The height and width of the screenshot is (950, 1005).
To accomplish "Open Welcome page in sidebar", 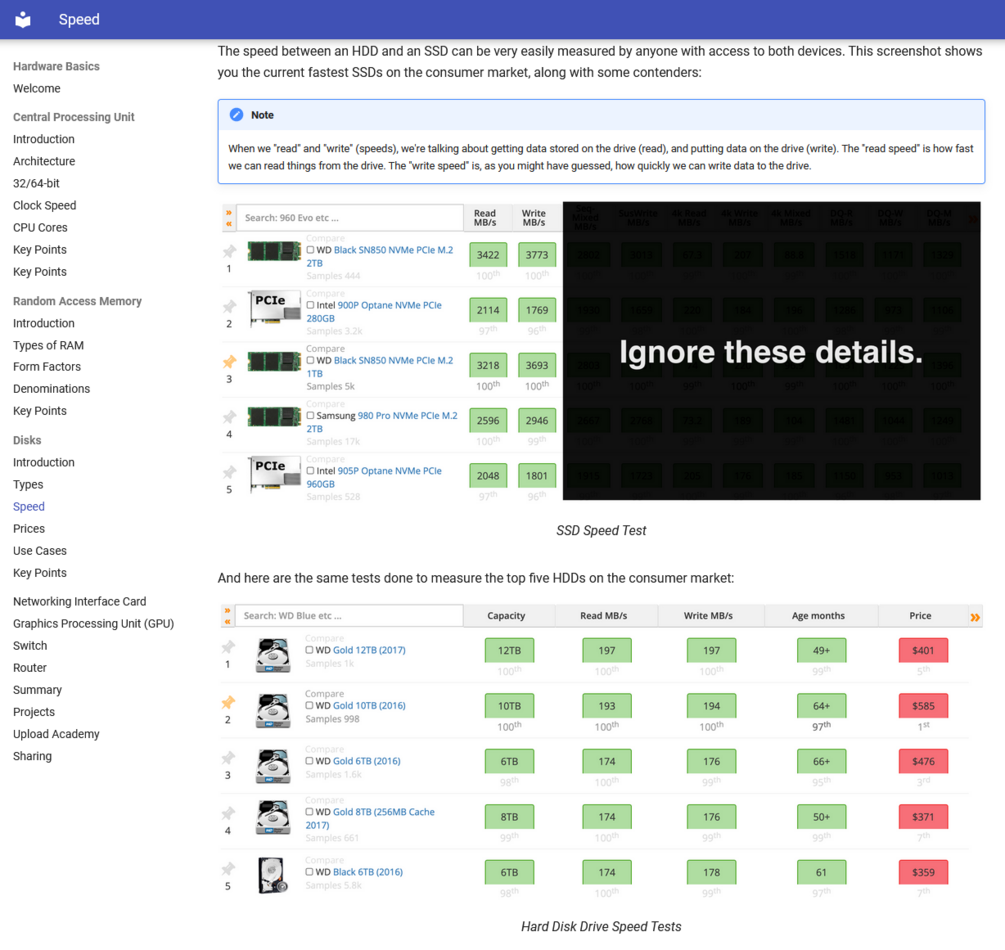I will [37, 88].
